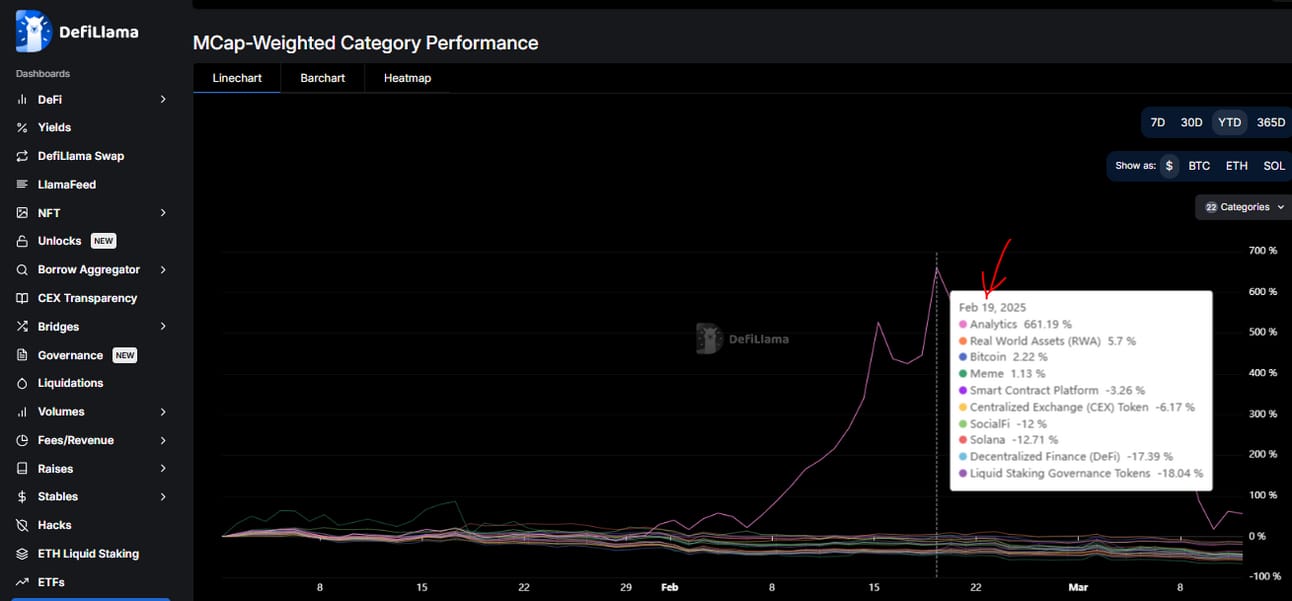
Task: Click the Fees/Revenue pie chart icon
Action: point(22,440)
